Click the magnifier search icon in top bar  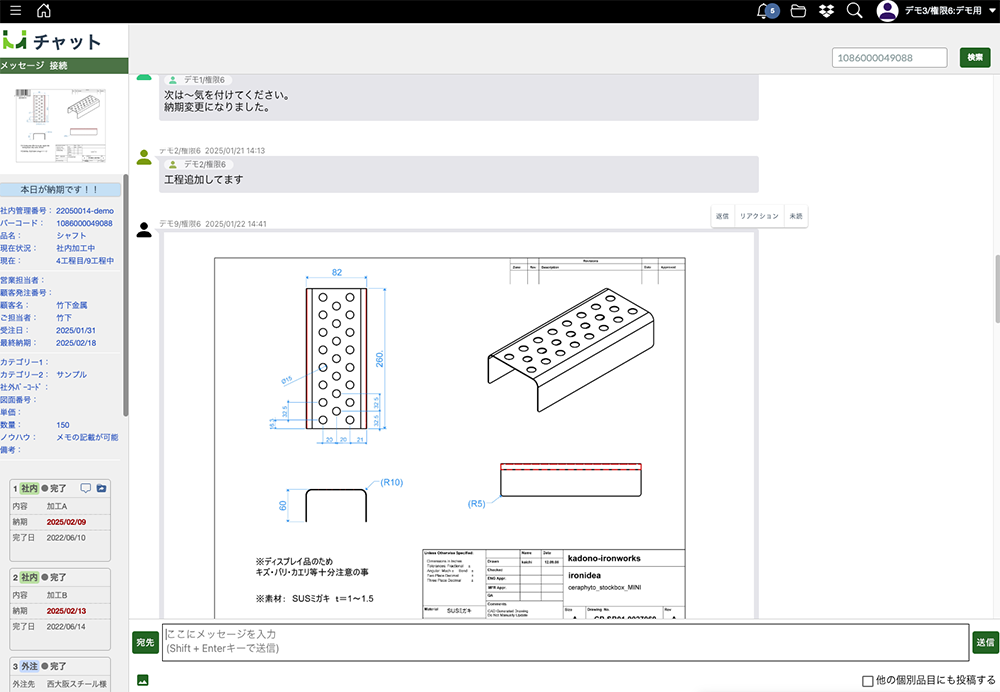[855, 11]
